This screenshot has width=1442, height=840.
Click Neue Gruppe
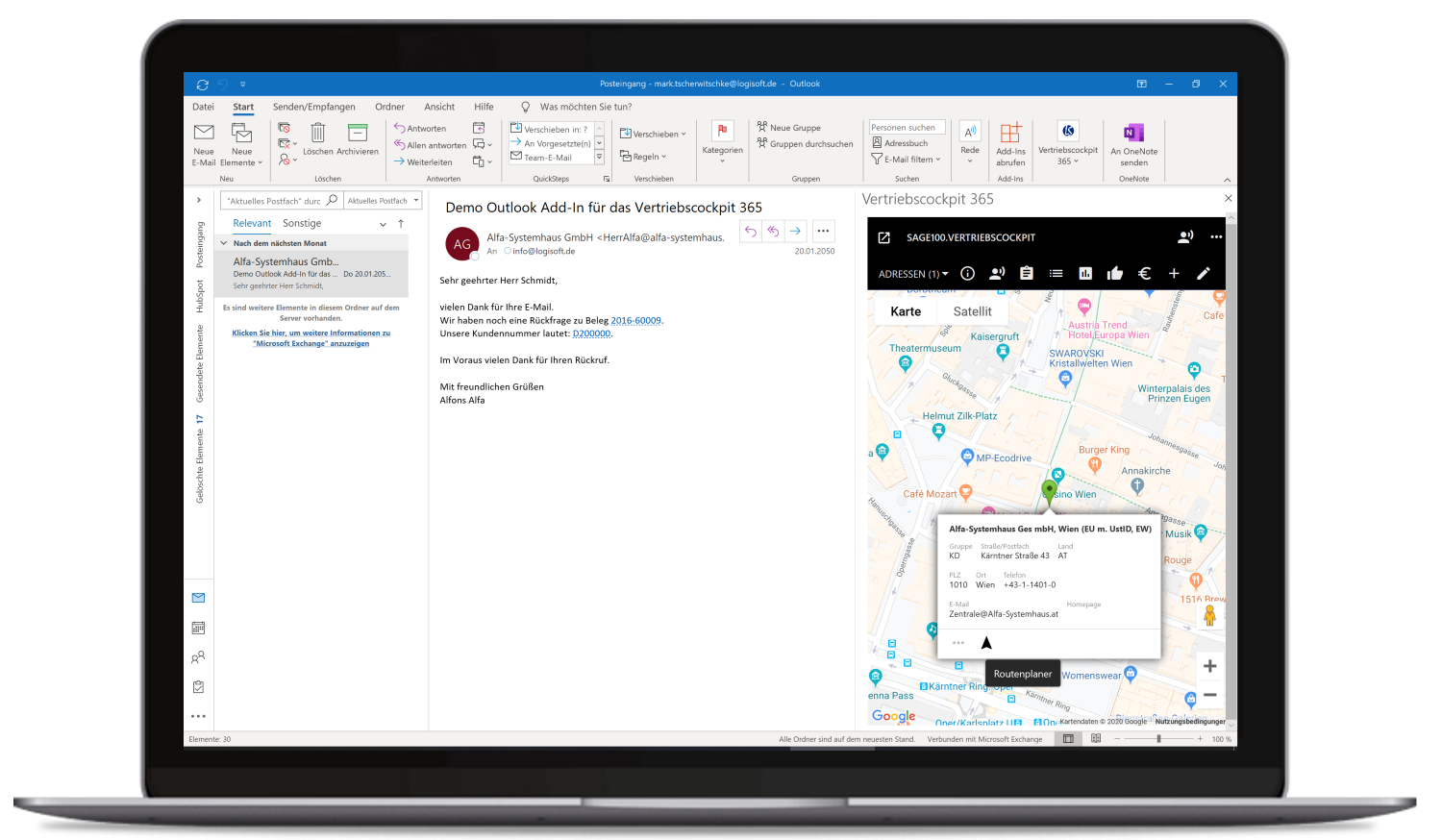789,128
